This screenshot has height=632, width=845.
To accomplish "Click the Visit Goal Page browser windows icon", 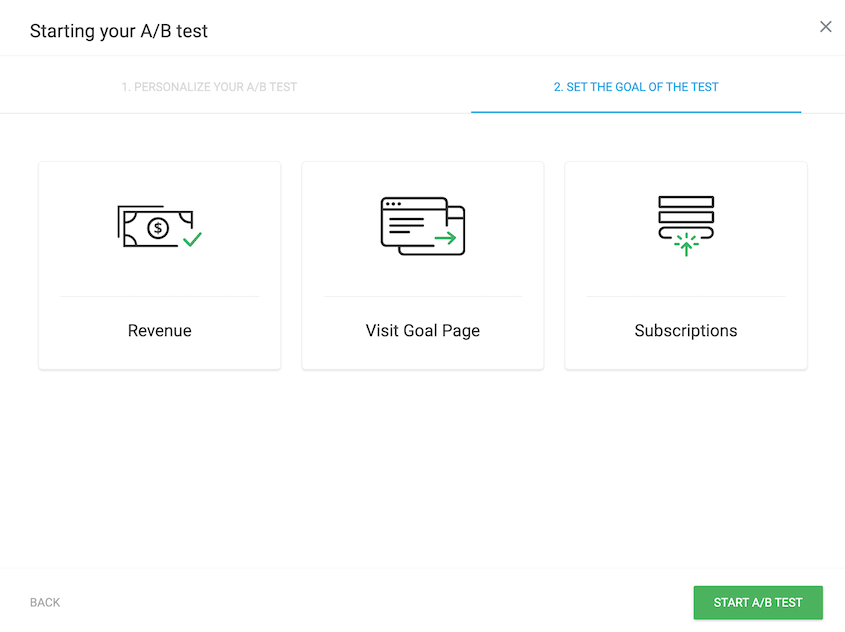I will click(422, 226).
